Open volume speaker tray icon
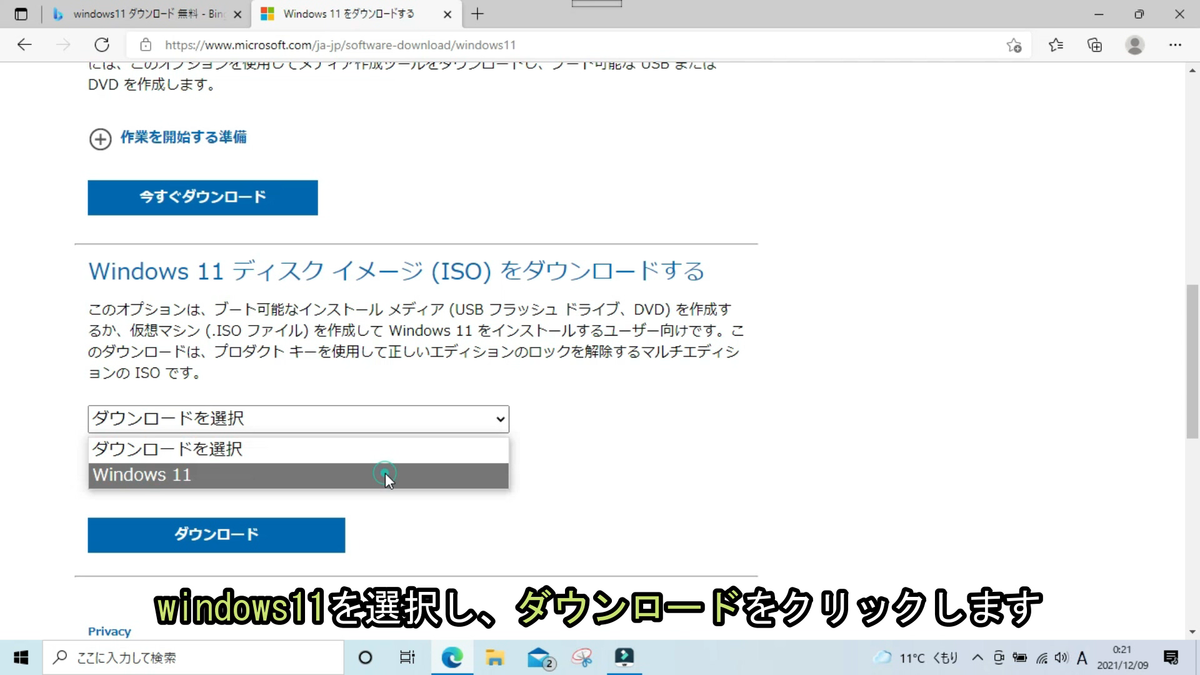 tap(1061, 657)
